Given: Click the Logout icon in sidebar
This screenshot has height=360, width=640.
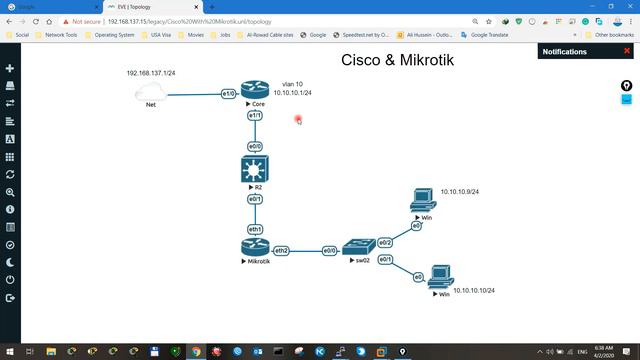Looking at the screenshot, I should point(10,298).
